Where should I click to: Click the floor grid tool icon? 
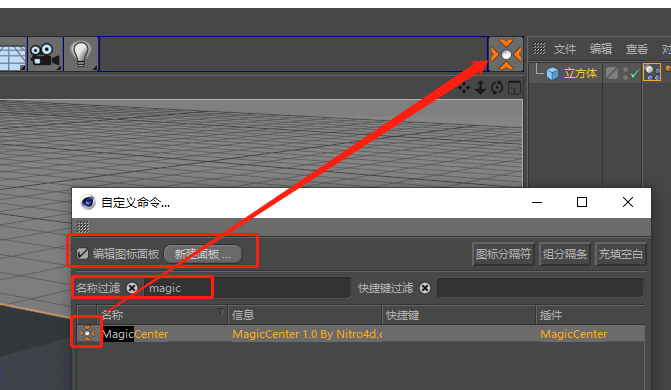tap(13, 54)
